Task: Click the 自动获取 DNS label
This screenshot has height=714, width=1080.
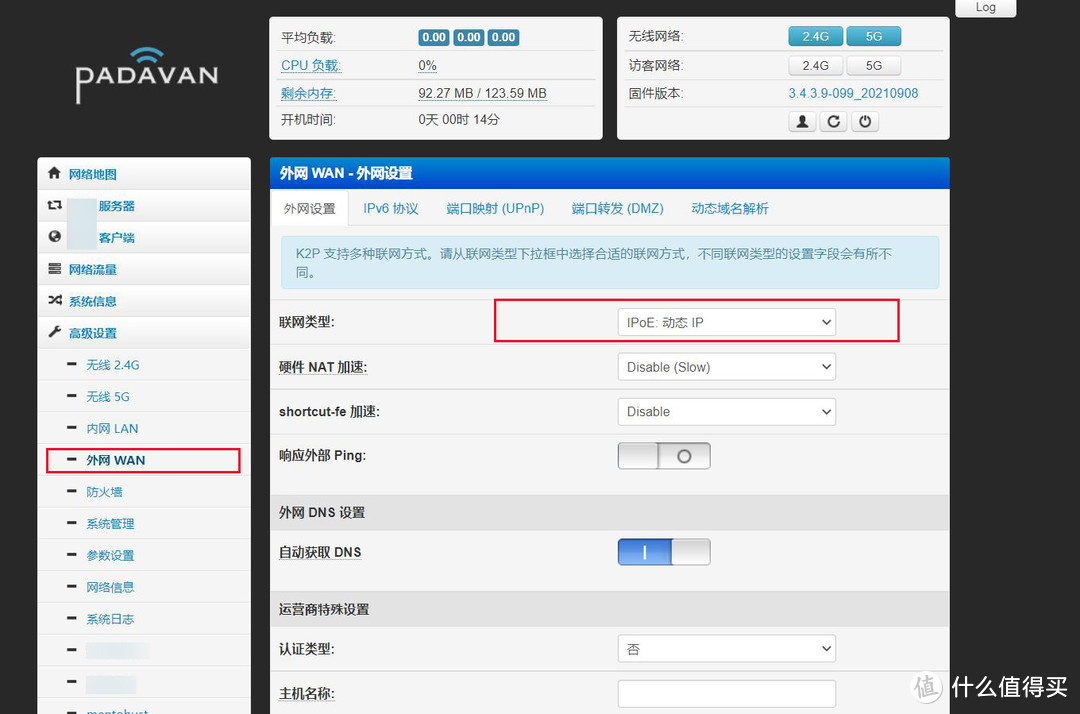Action: point(320,552)
